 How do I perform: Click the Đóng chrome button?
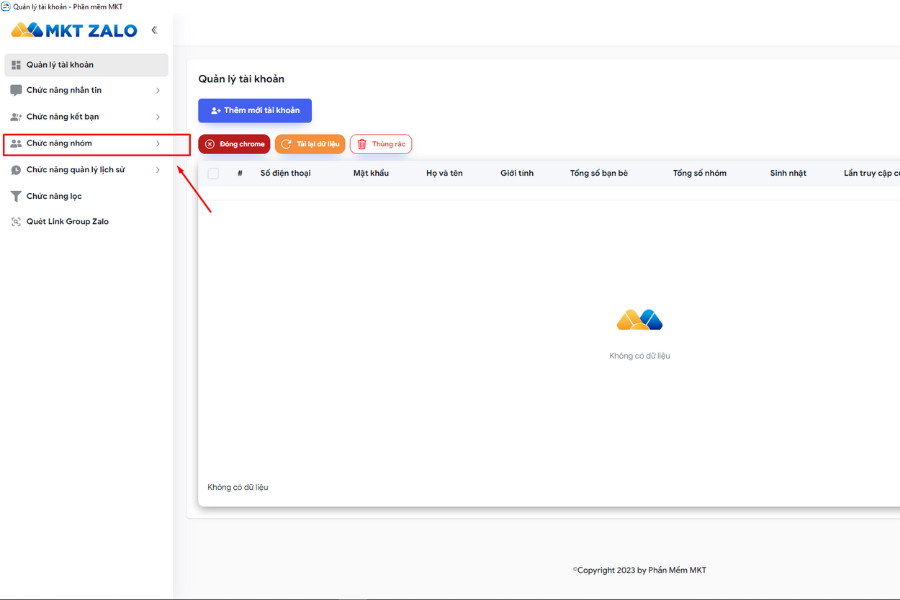[x=234, y=144]
